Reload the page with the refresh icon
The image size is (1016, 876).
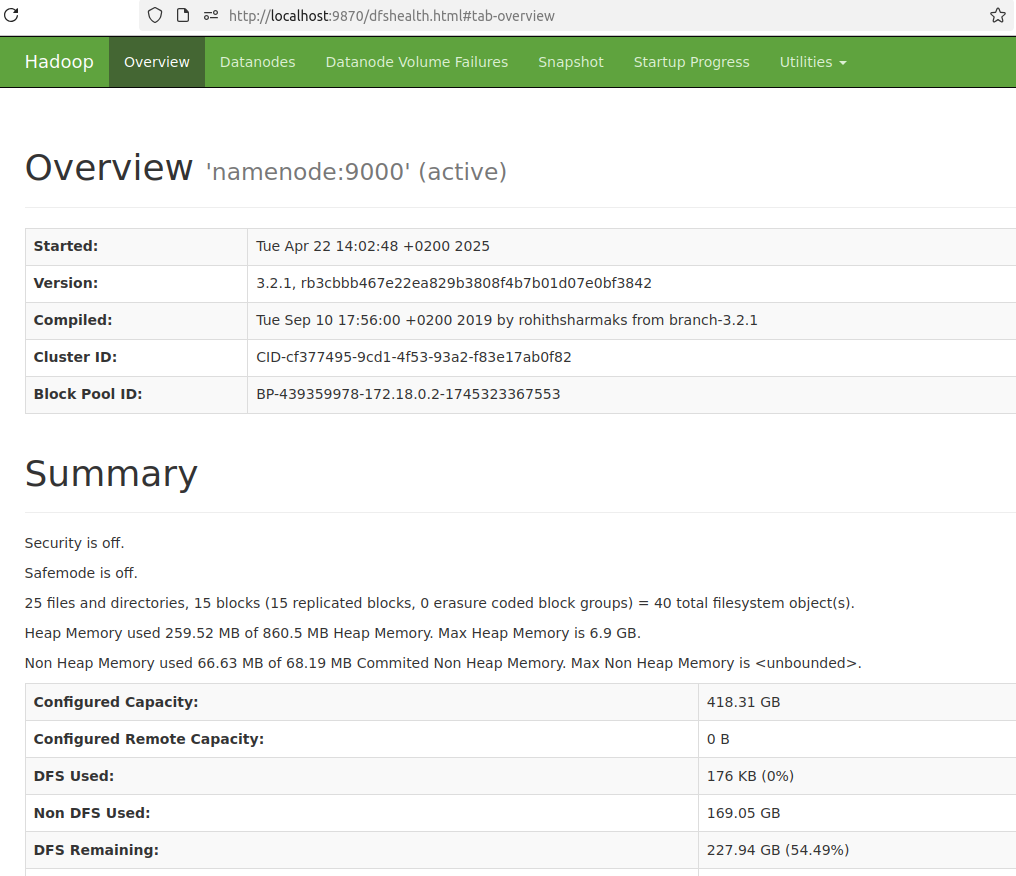[x=11, y=15]
